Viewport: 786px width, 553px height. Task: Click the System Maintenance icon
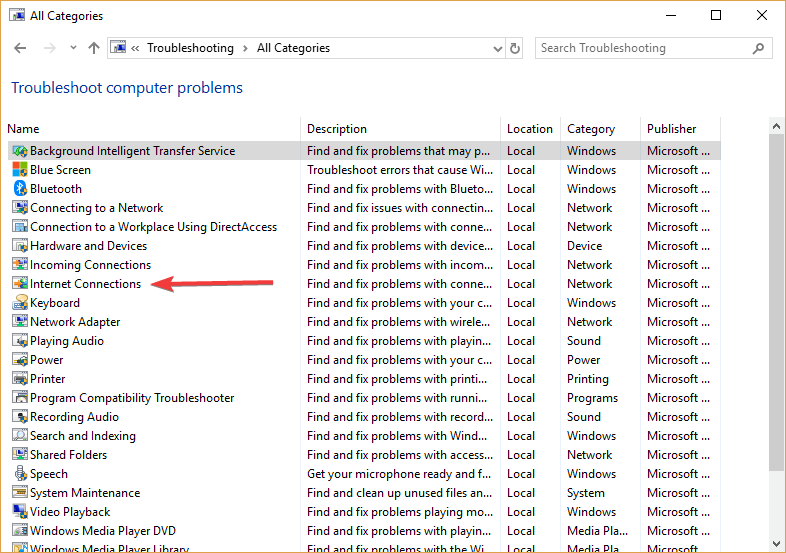click(20, 493)
